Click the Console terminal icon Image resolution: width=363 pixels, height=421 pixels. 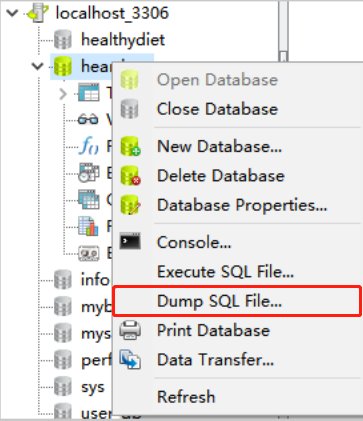tap(130, 241)
